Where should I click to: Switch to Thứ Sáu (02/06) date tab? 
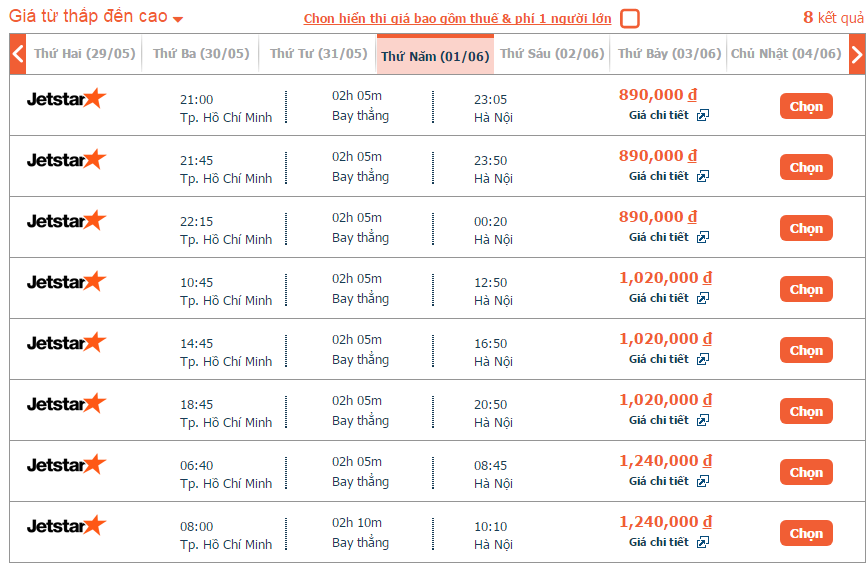pyautogui.click(x=552, y=54)
